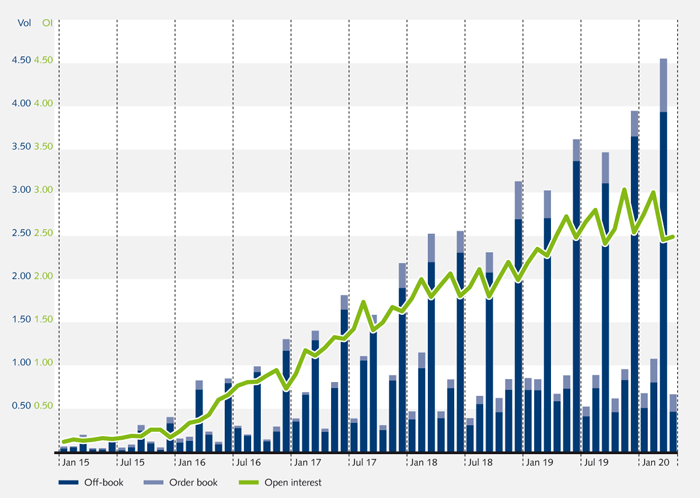Screen dimensions: 700x498
Task: Select the Jul 19 x-axis label
Action: (596, 463)
